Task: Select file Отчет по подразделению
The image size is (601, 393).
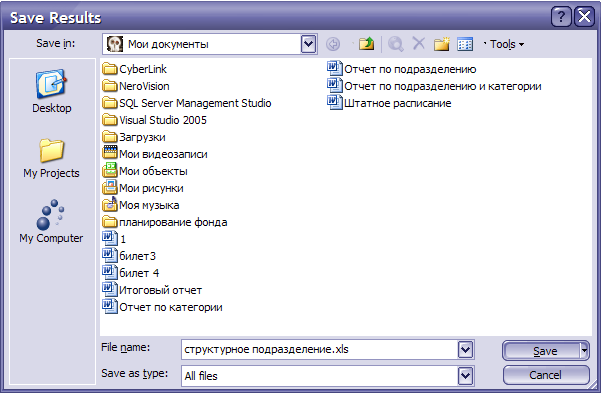Action: tap(410, 69)
